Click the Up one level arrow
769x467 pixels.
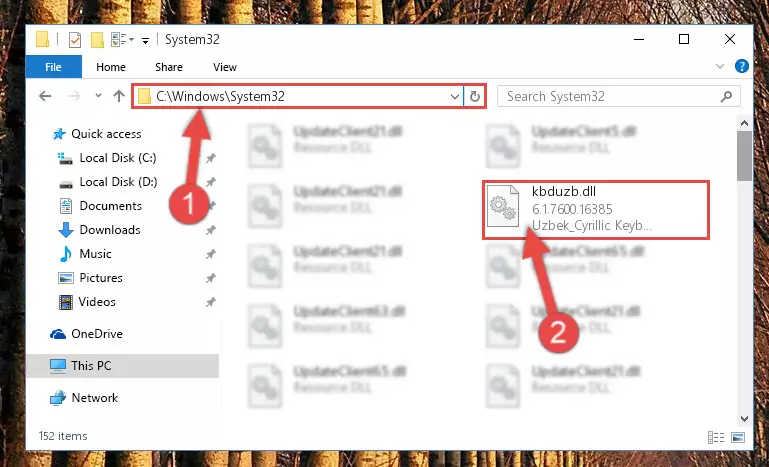tap(119, 96)
